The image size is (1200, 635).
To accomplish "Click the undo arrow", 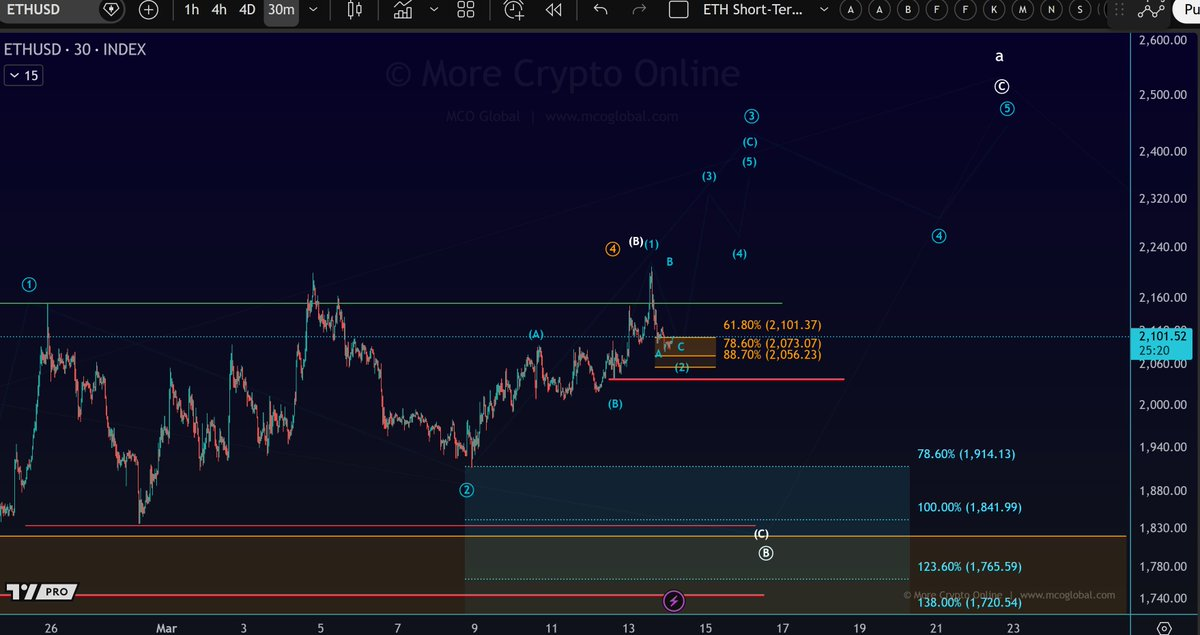I will [x=600, y=10].
